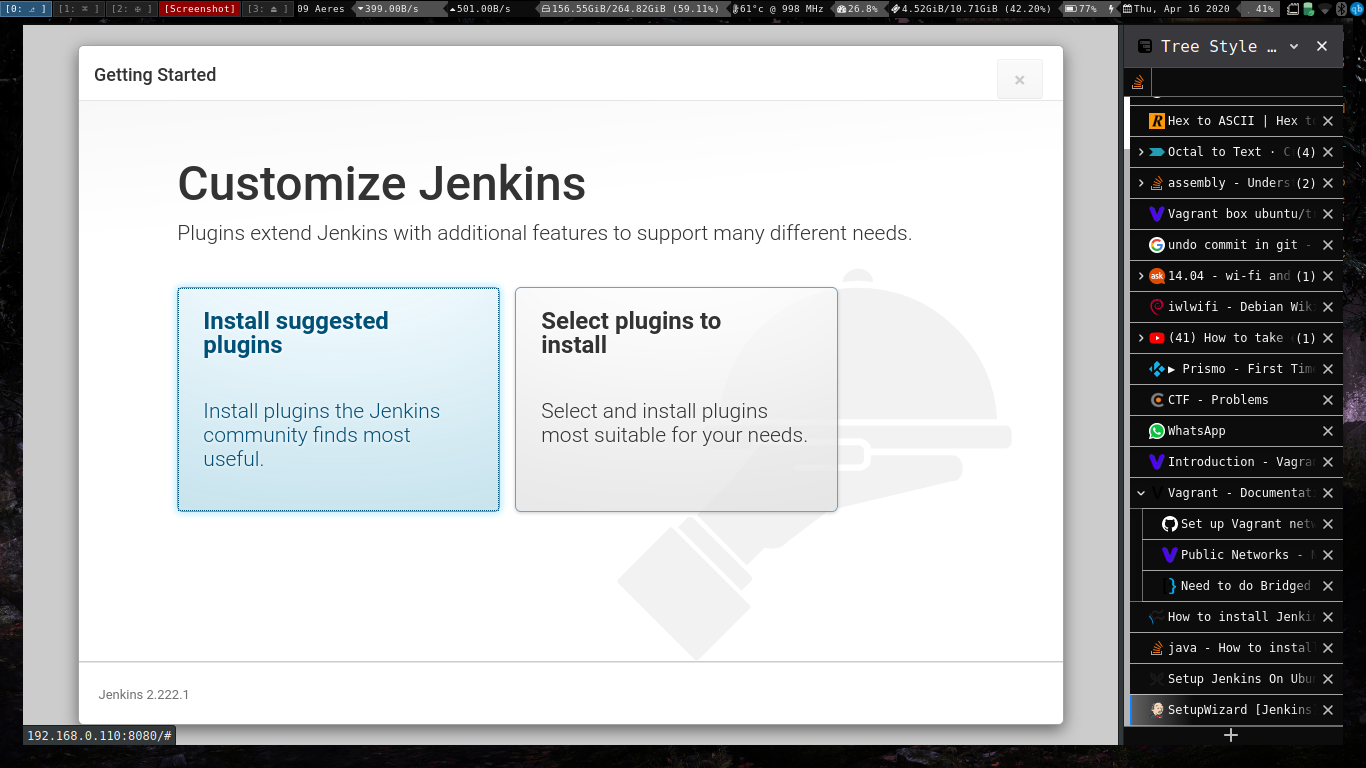Click the Jenkins favicon on SetupWizard tab

1157,710
